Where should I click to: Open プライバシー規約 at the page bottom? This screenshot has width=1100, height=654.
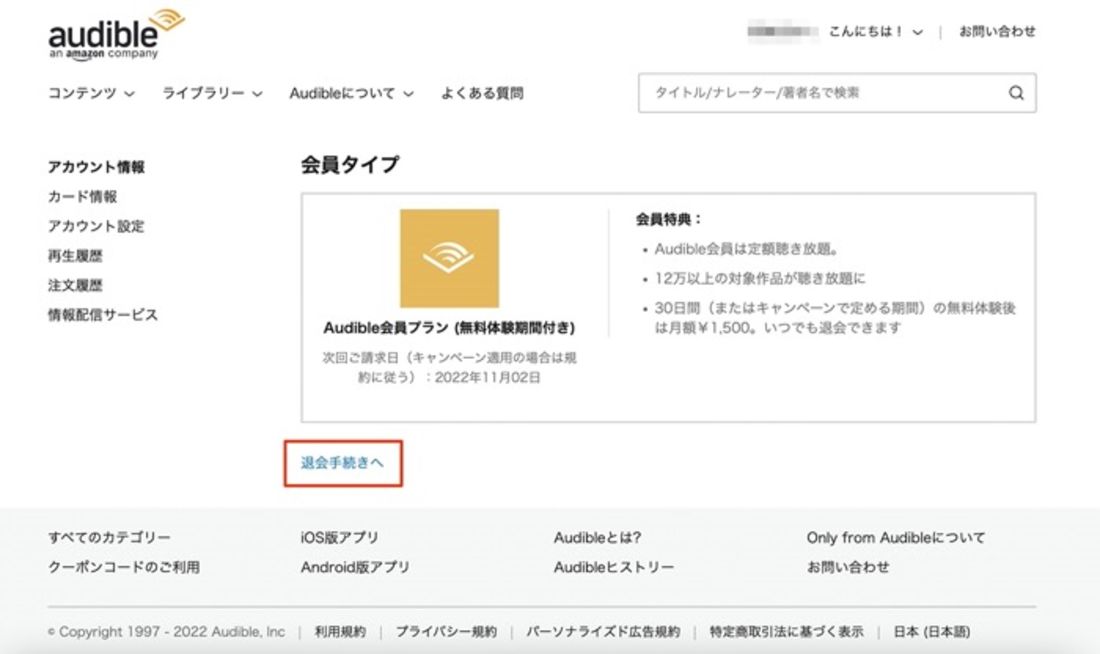click(446, 632)
